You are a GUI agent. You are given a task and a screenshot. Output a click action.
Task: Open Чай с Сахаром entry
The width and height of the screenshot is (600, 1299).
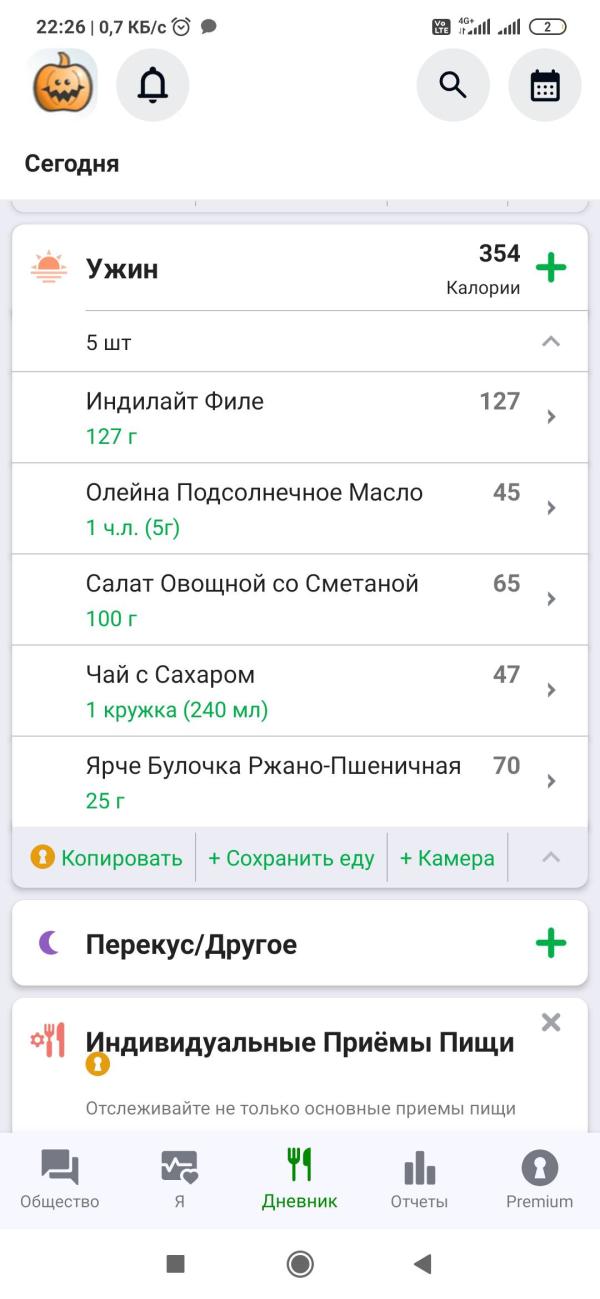(x=300, y=691)
